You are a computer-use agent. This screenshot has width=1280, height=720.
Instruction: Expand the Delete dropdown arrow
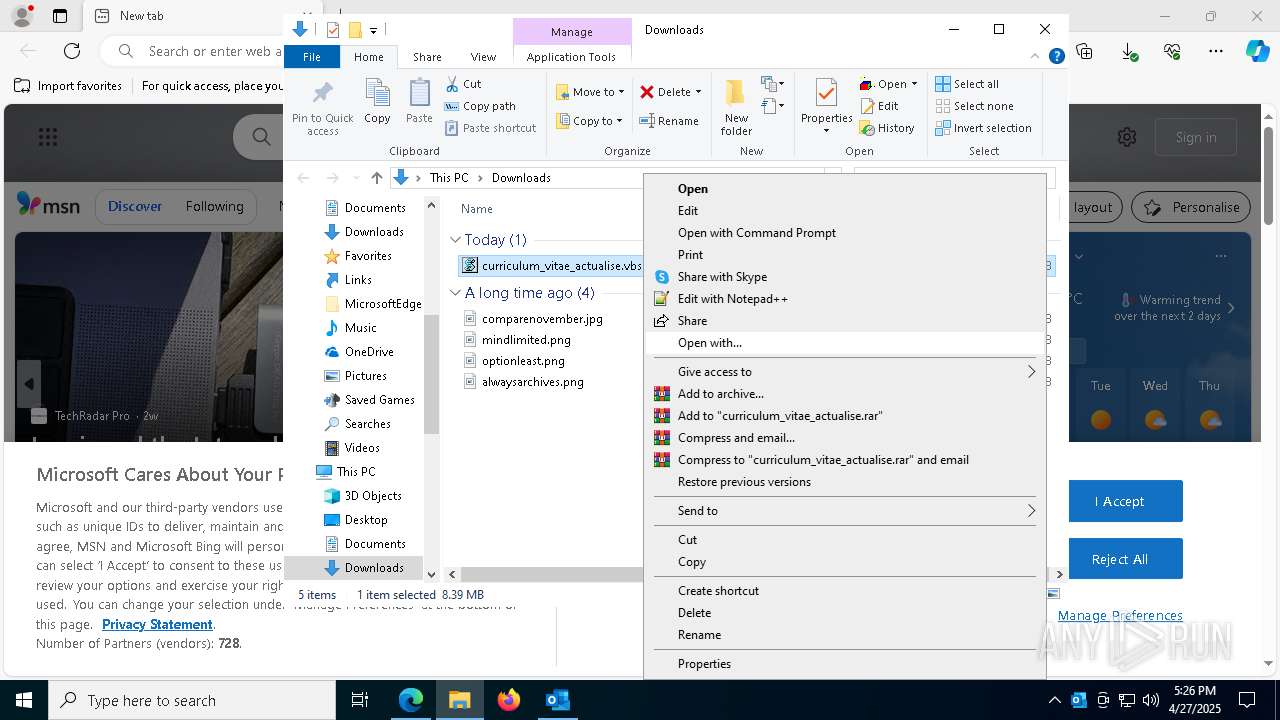[698, 92]
